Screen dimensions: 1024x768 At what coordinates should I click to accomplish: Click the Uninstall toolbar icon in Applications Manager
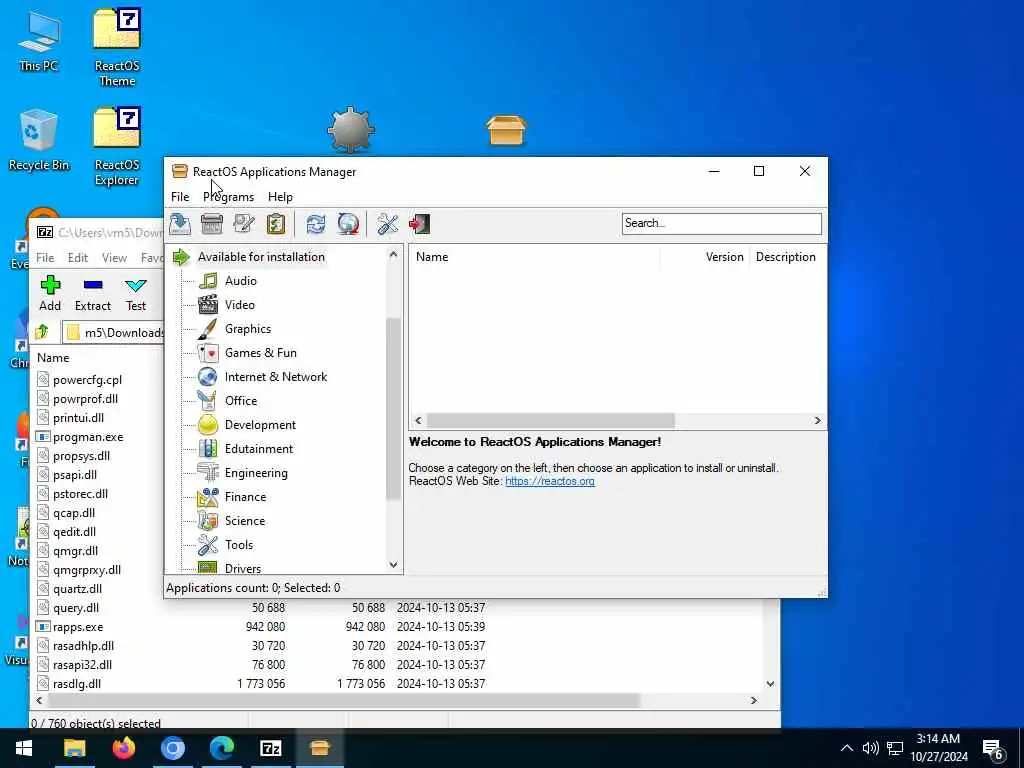(212, 224)
